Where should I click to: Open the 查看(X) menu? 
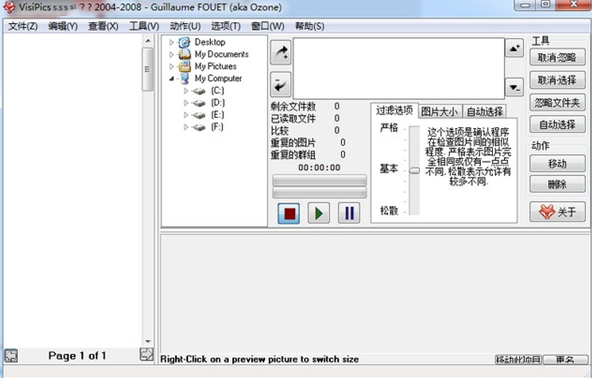pyautogui.click(x=103, y=26)
